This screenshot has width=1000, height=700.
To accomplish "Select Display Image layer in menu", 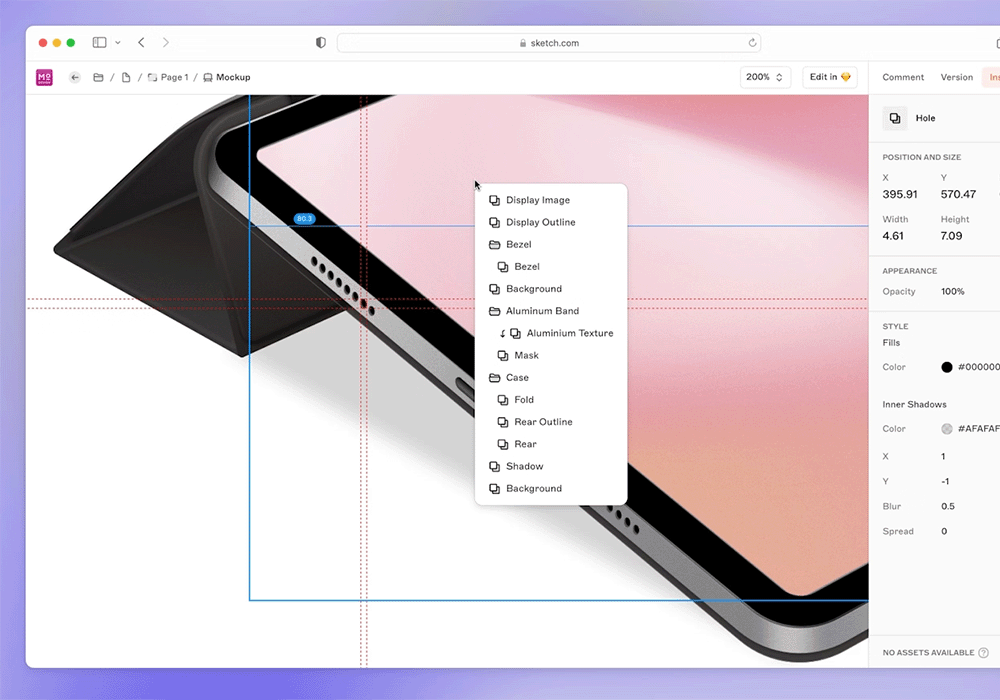I will tap(551, 200).
